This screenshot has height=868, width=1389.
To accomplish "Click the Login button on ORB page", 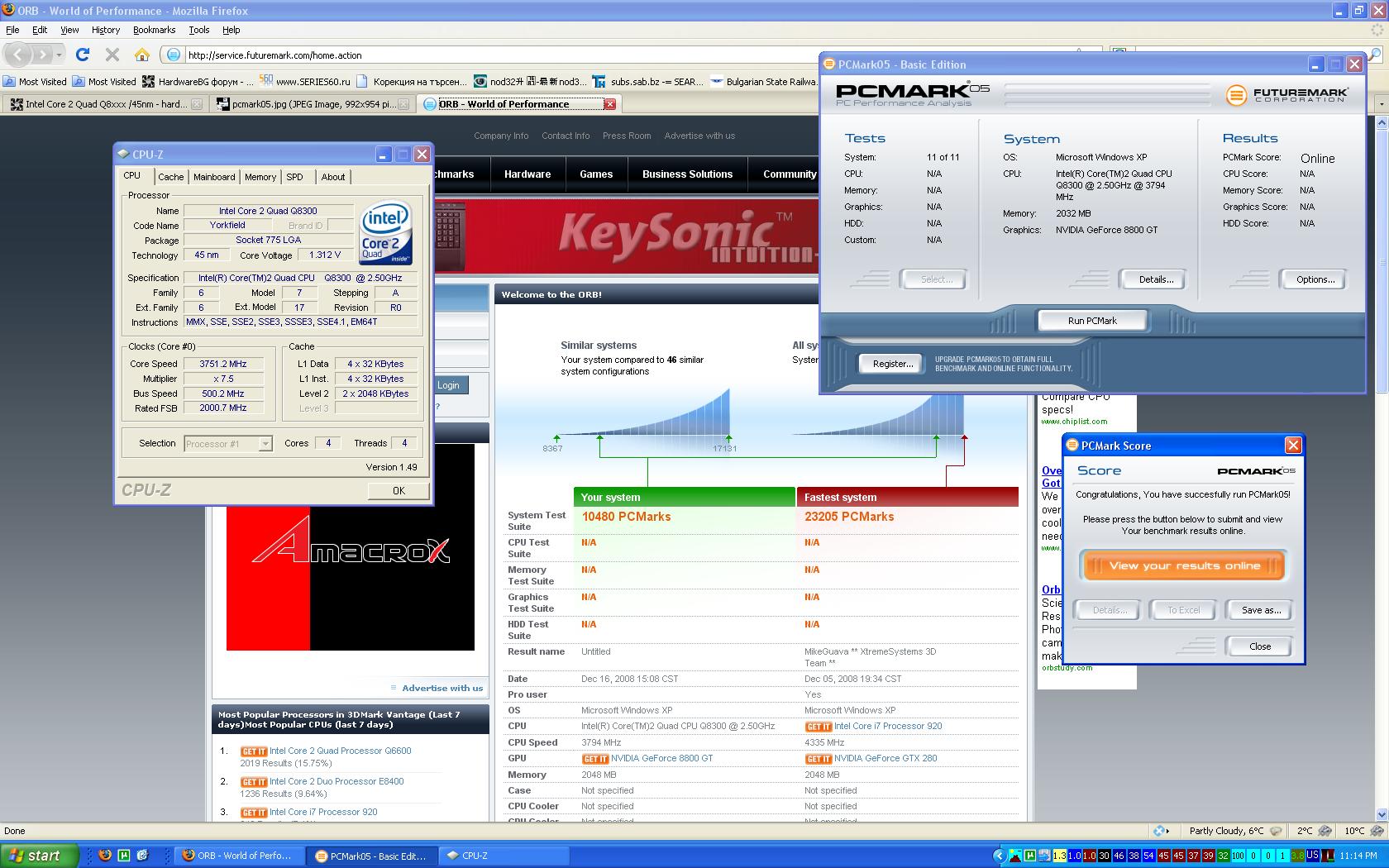I will click(x=448, y=385).
